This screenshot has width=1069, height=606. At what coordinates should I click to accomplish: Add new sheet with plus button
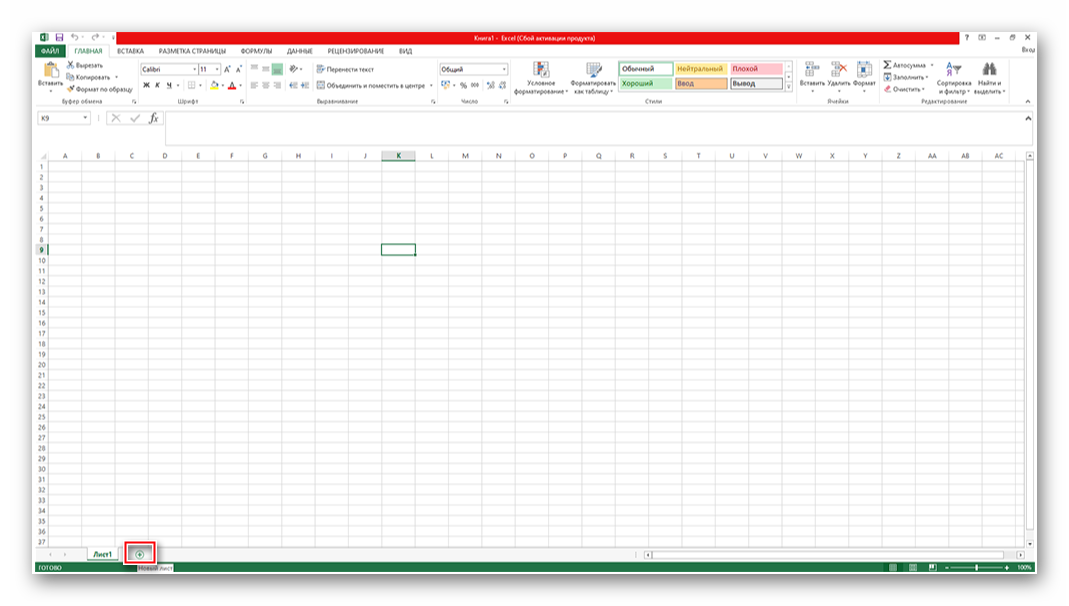pos(140,554)
